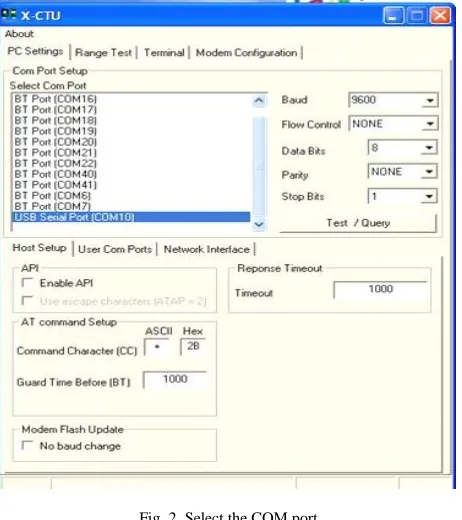Open the User Com Ports tab
Screen dimensions: 462x520
(115, 249)
